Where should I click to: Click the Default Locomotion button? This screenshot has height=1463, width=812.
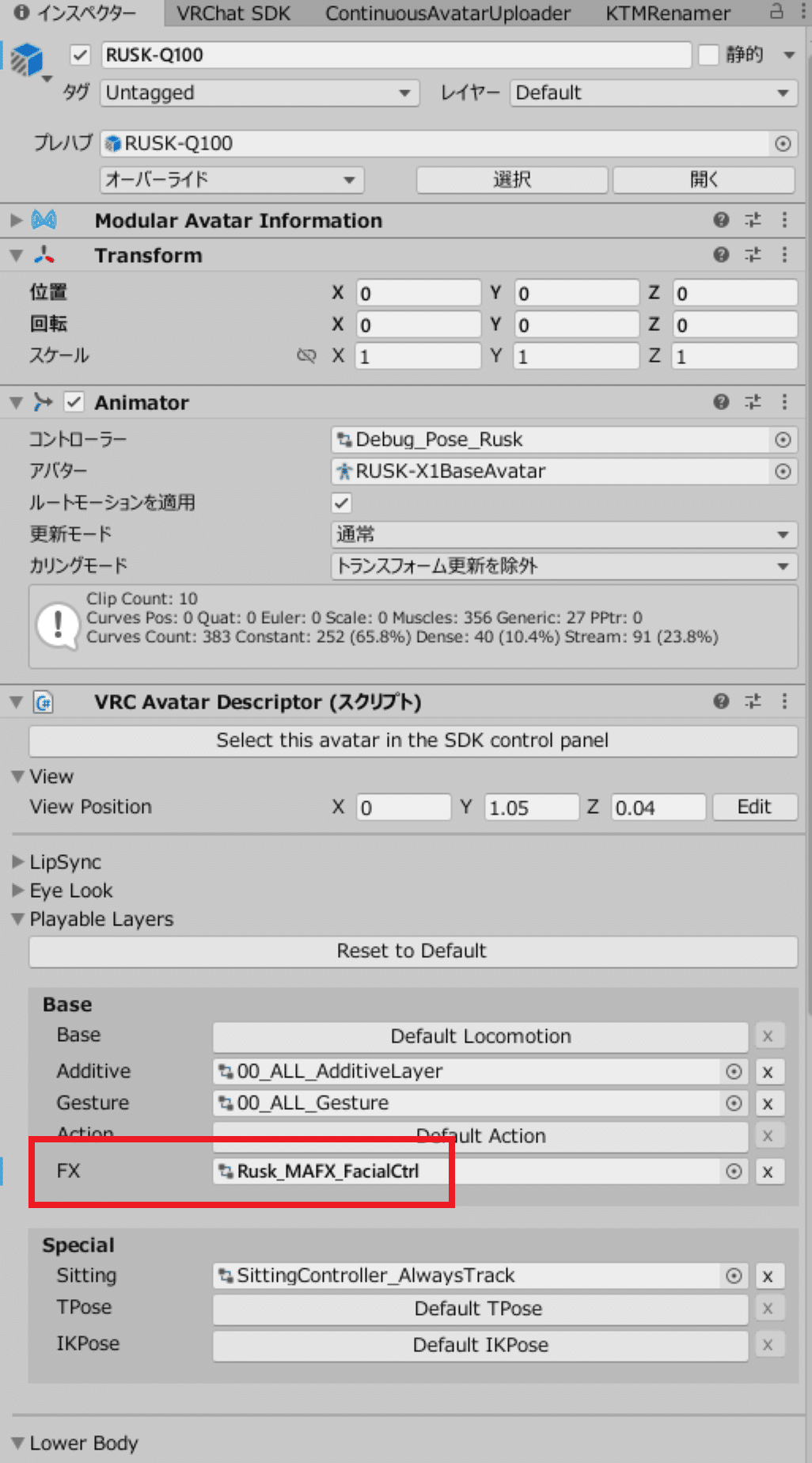[x=480, y=1036]
